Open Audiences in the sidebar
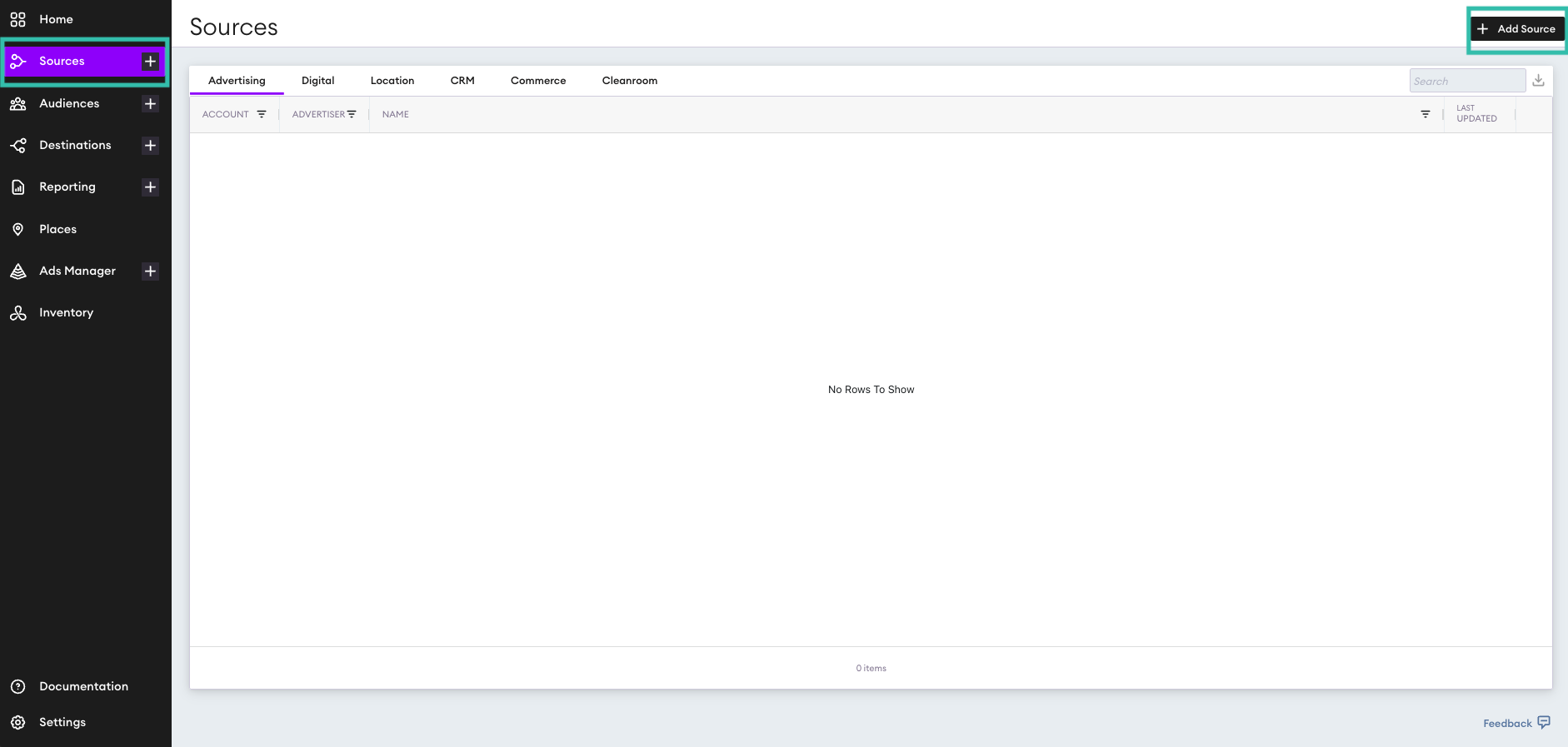Viewport: 1568px width, 747px height. pyautogui.click(x=69, y=103)
